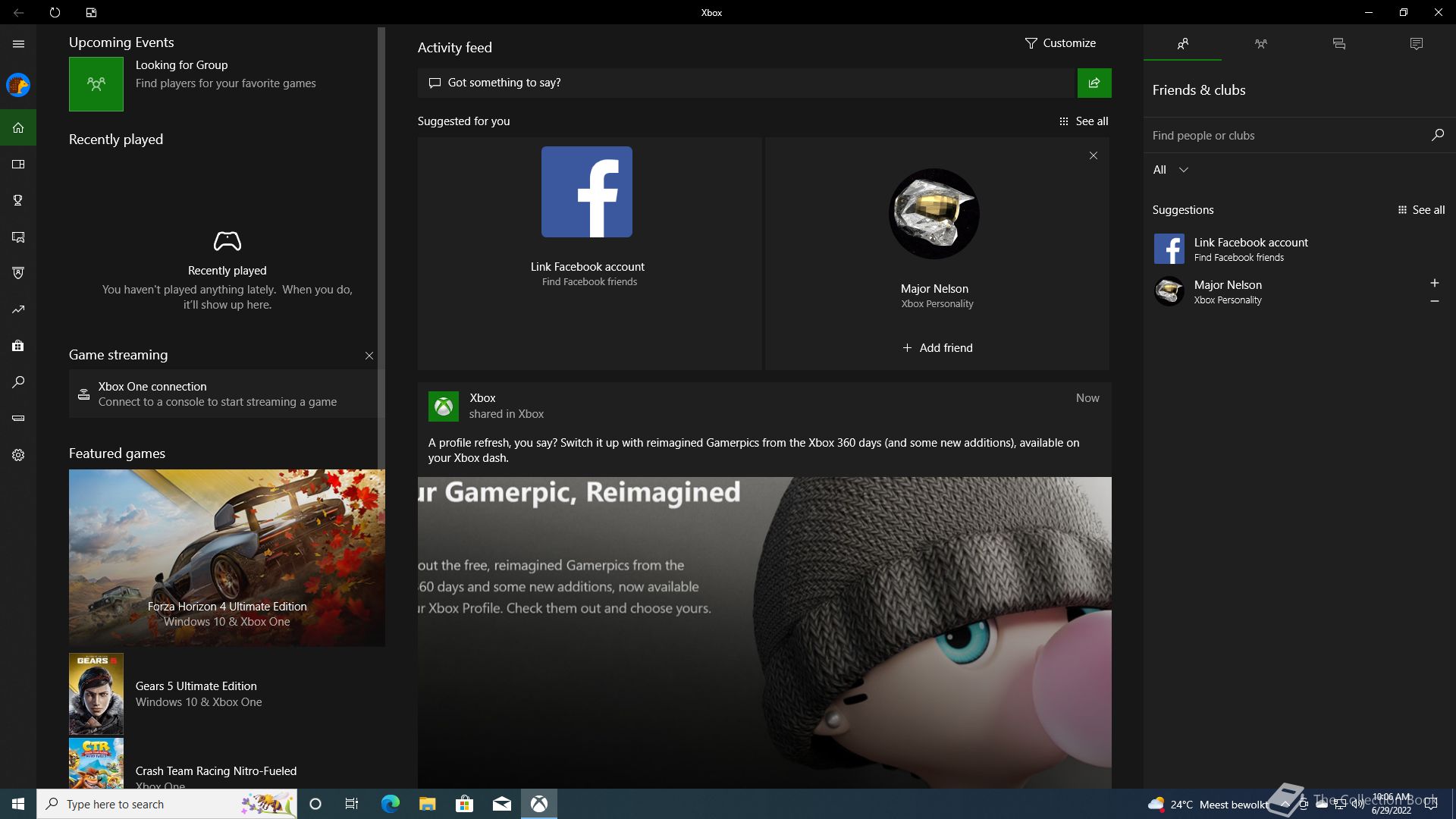The height and width of the screenshot is (819, 1456).
Task: Switch to the Messages tab
Action: click(1338, 44)
